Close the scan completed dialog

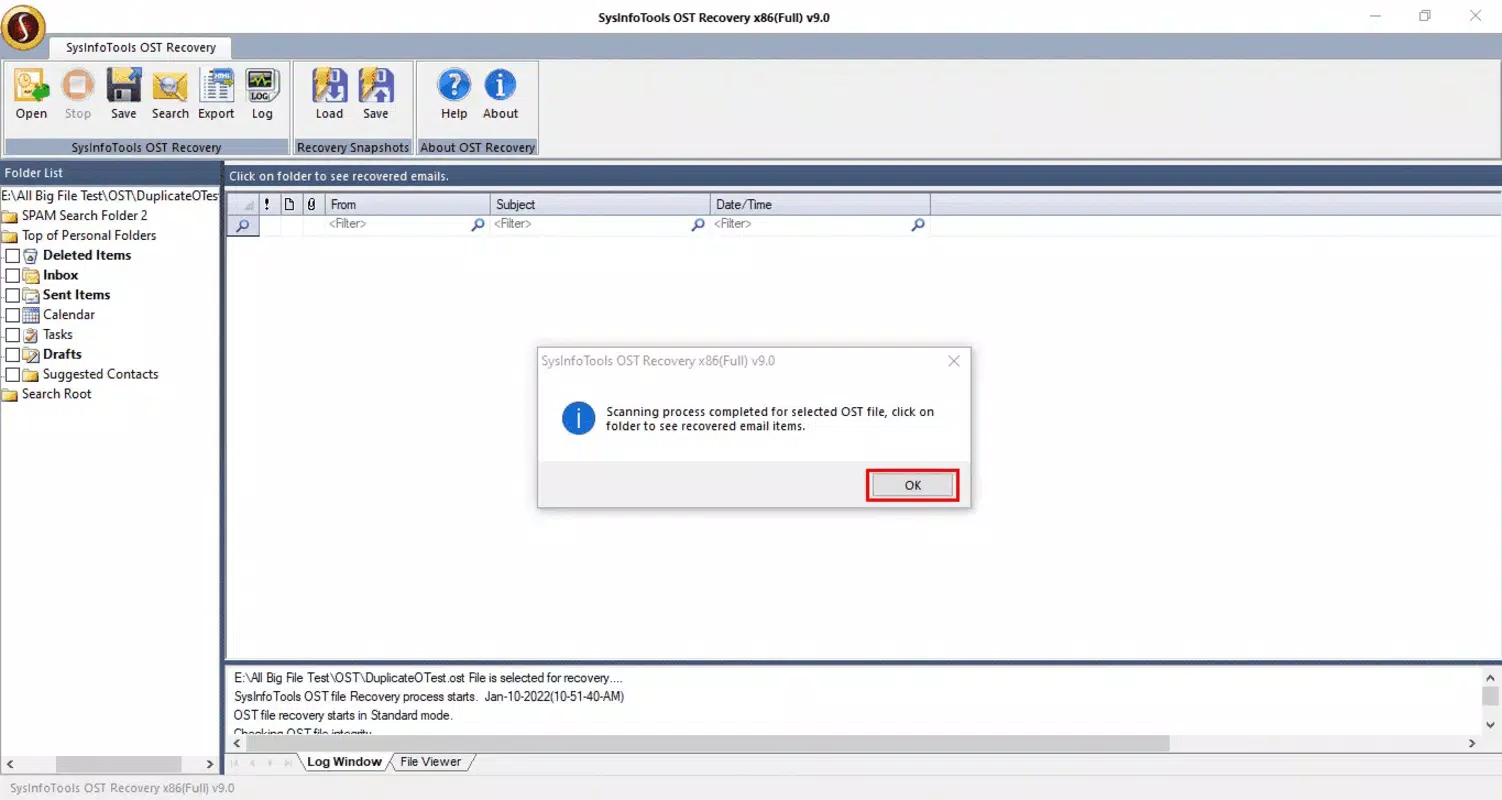(x=953, y=361)
